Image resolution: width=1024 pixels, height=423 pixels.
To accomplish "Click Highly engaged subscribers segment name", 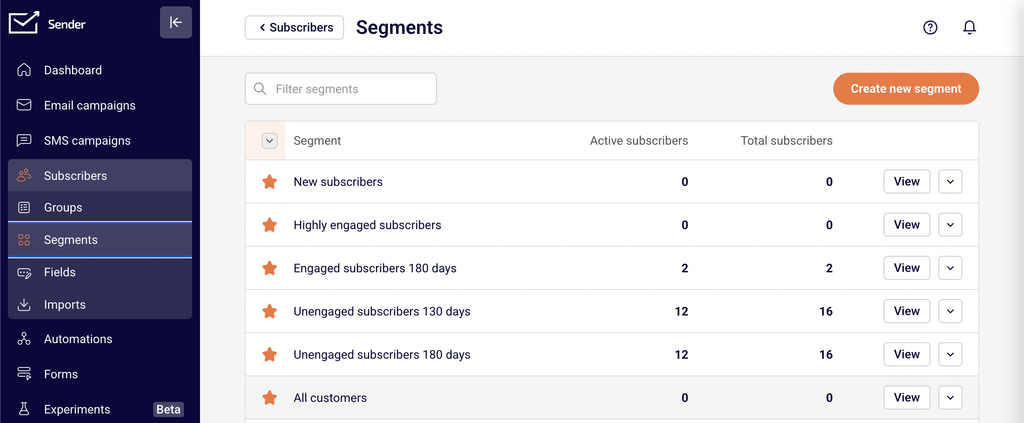I will [x=368, y=225].
